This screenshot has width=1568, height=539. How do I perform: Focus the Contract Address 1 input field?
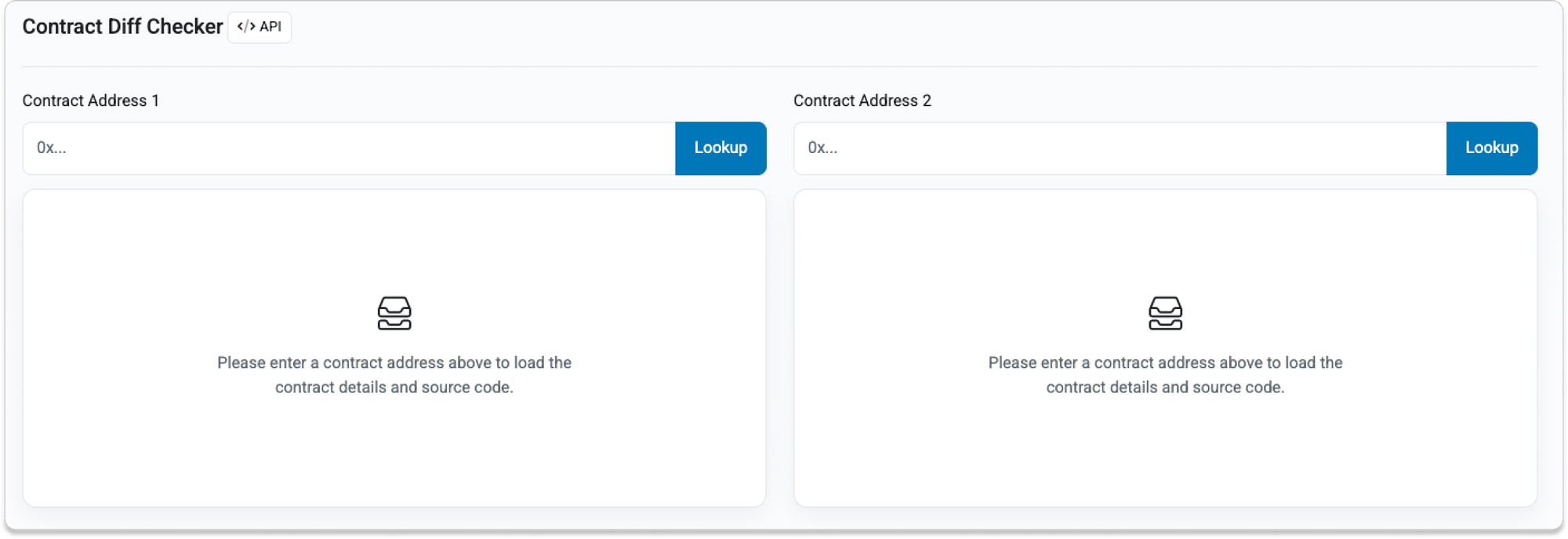click(349, 148)
